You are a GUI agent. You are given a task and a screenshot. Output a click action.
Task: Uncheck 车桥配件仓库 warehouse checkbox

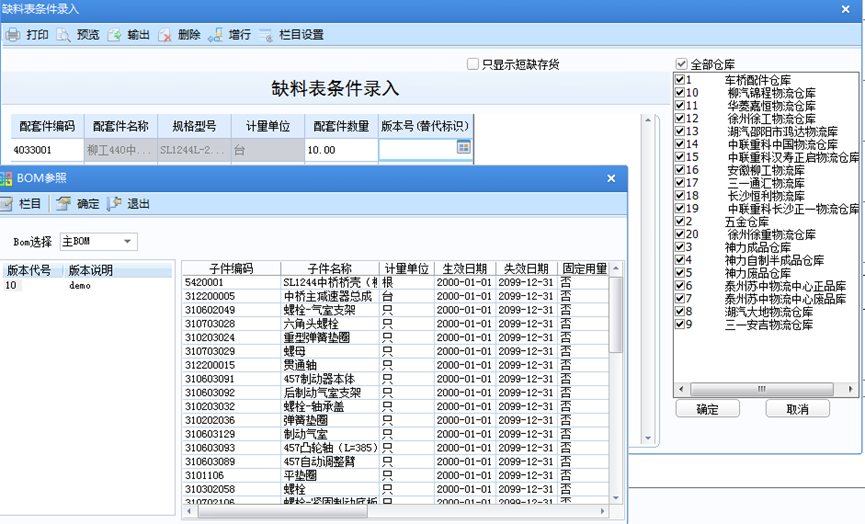680,79
